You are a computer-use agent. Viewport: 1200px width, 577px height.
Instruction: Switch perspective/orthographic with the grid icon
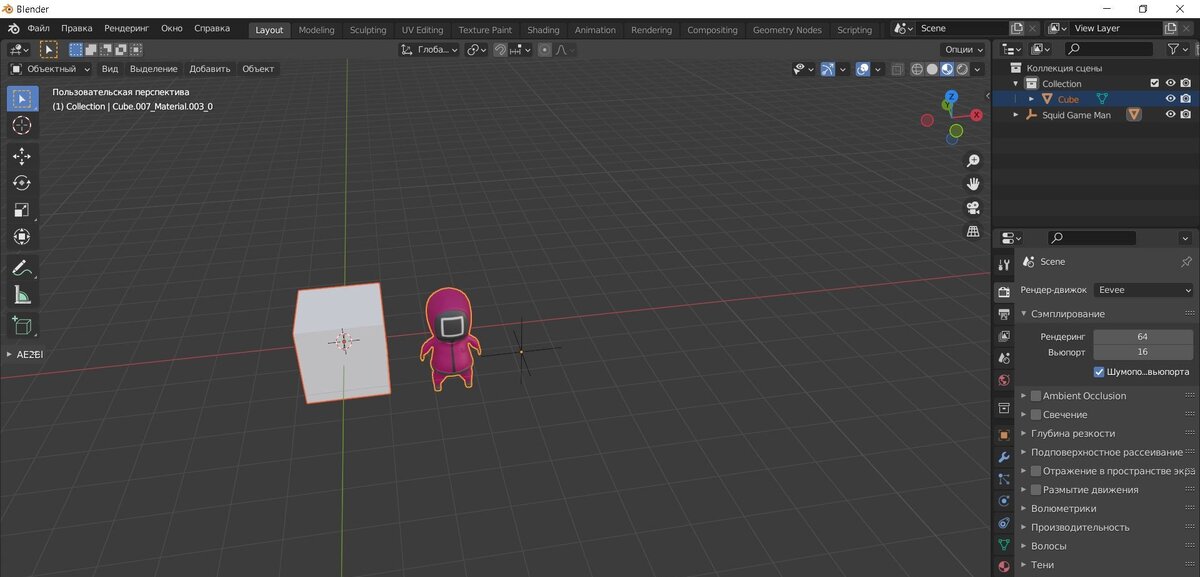pyautogui.click(x=972, y=231)
